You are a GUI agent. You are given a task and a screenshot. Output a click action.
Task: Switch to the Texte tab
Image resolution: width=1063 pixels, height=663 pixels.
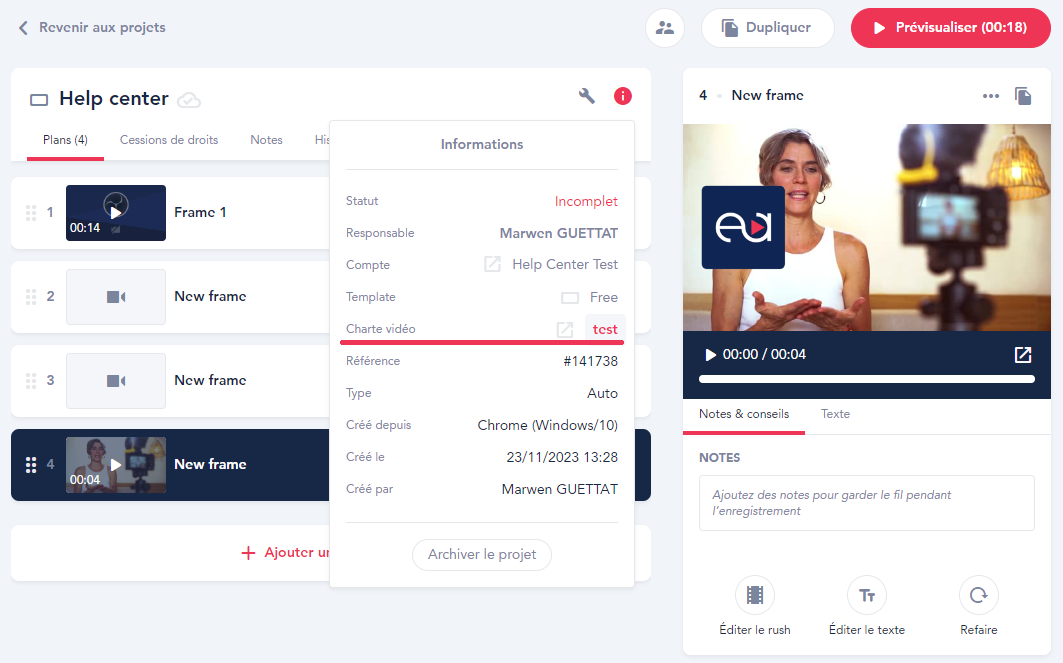click(x=835, y=414)
